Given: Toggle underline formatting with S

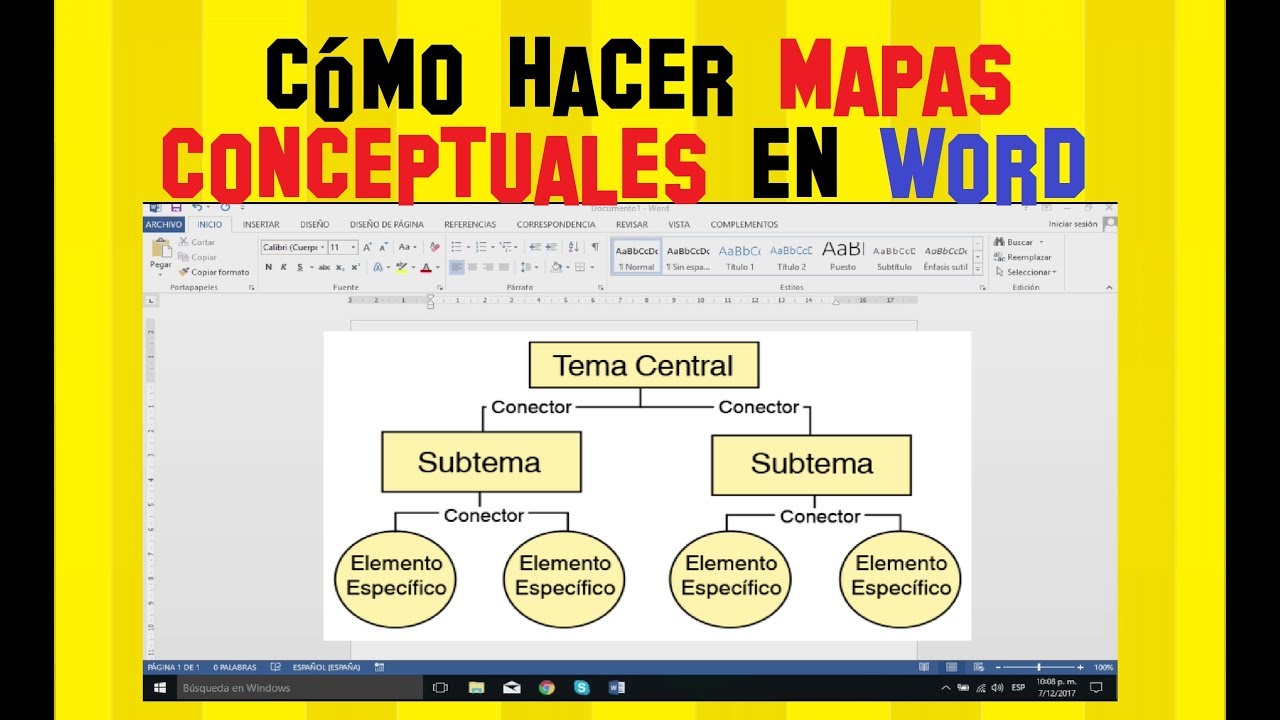Looking at the screenshot, I should 298,267.
